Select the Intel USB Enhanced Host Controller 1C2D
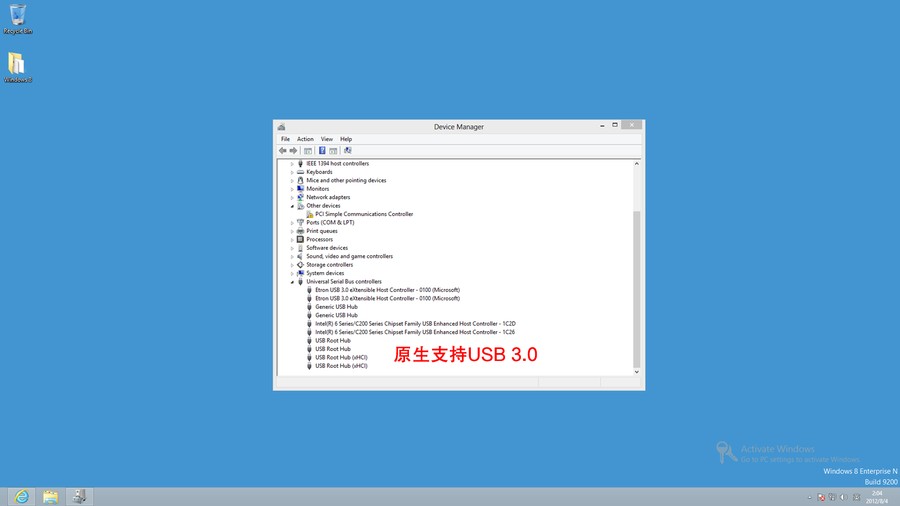The width and height of the screenshot is (900, 506). click(x=415, y=324)
